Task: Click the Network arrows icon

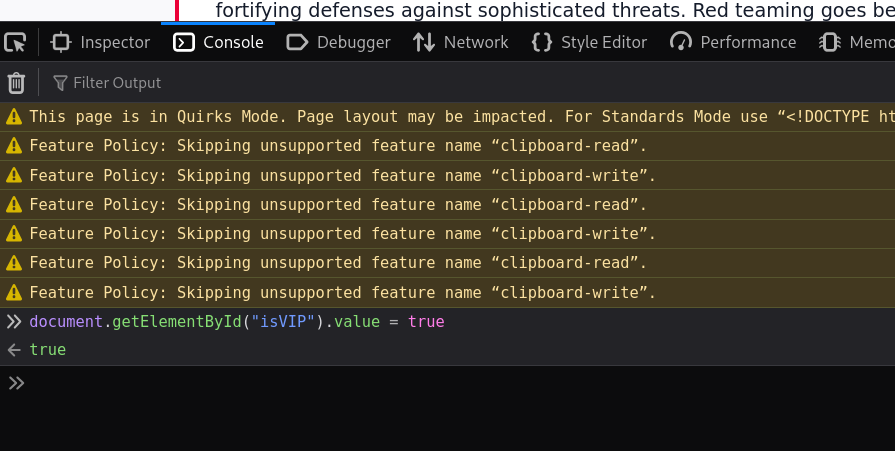Action: 424,42
